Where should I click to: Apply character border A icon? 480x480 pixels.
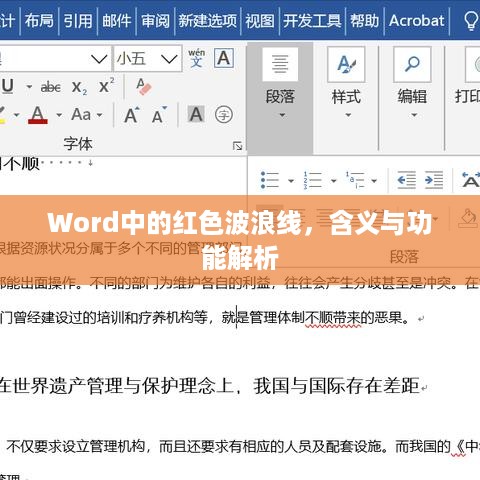tap(224, 58)
